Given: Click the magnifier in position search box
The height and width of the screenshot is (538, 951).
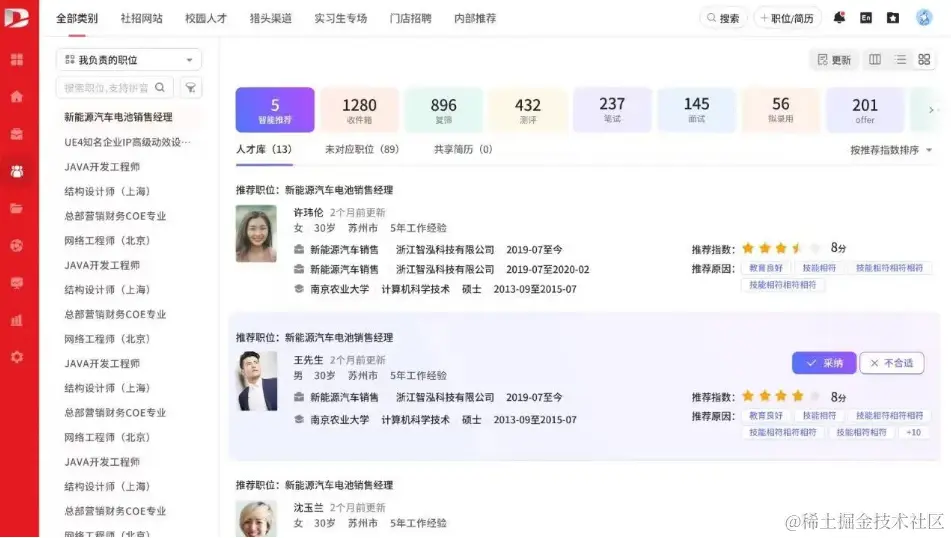Looking at the screenshot, I should [160, 87].
